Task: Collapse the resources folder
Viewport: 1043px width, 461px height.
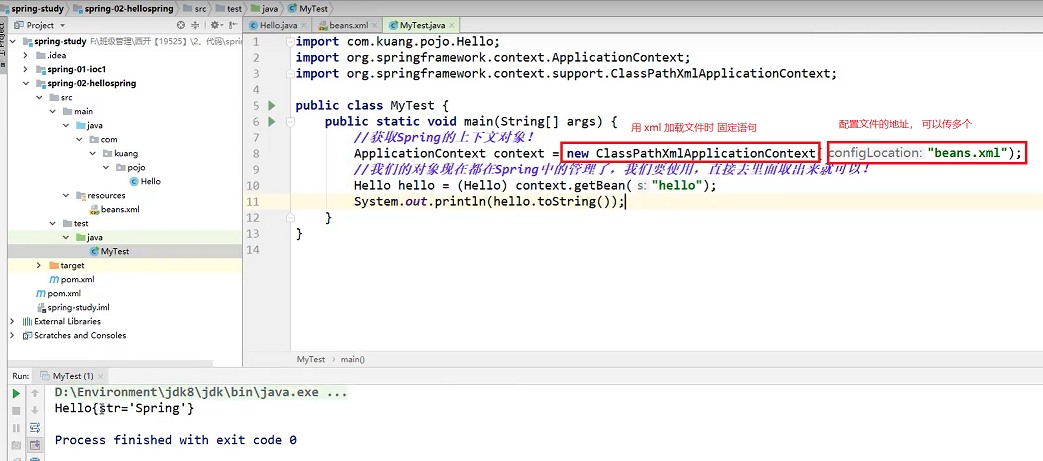Action: (66, 196)
